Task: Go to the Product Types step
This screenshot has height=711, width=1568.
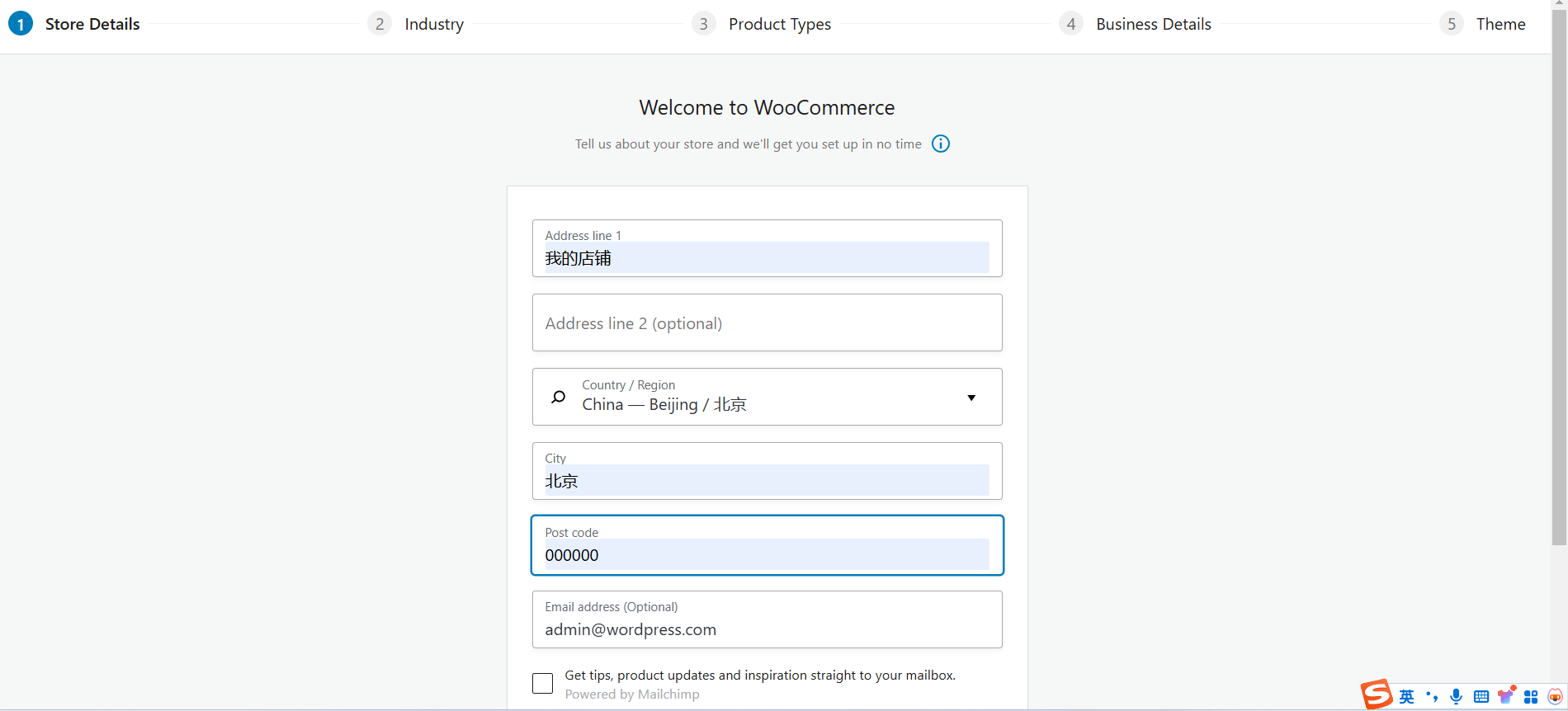Action: tap(779, 24)
